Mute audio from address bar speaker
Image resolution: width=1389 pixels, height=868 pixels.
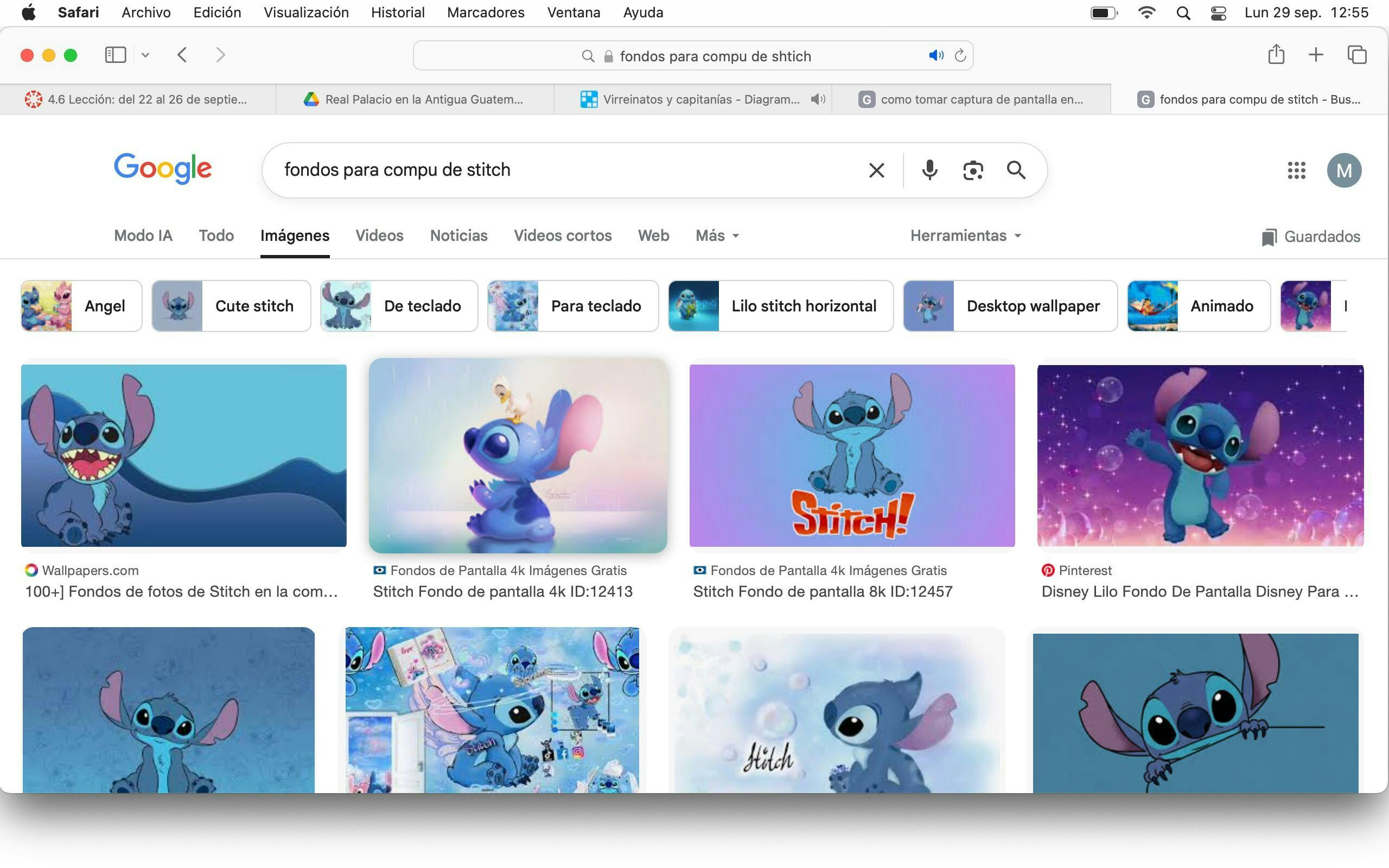(x=935, y=56)
